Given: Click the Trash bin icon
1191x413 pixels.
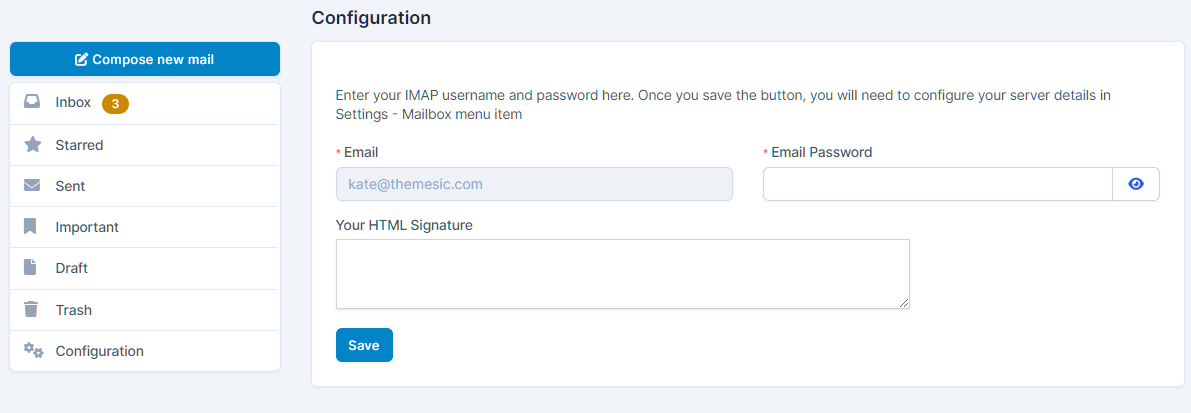Looking at the screenshot, I should [x=32, y=310].
